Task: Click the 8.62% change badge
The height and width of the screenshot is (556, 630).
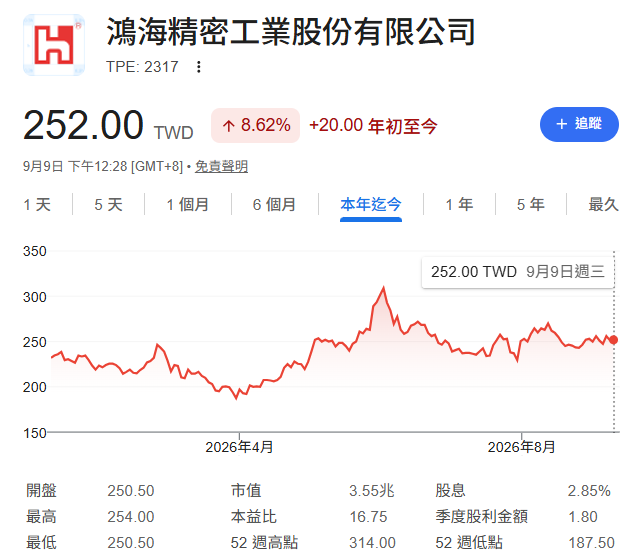Action: [256, 125]
